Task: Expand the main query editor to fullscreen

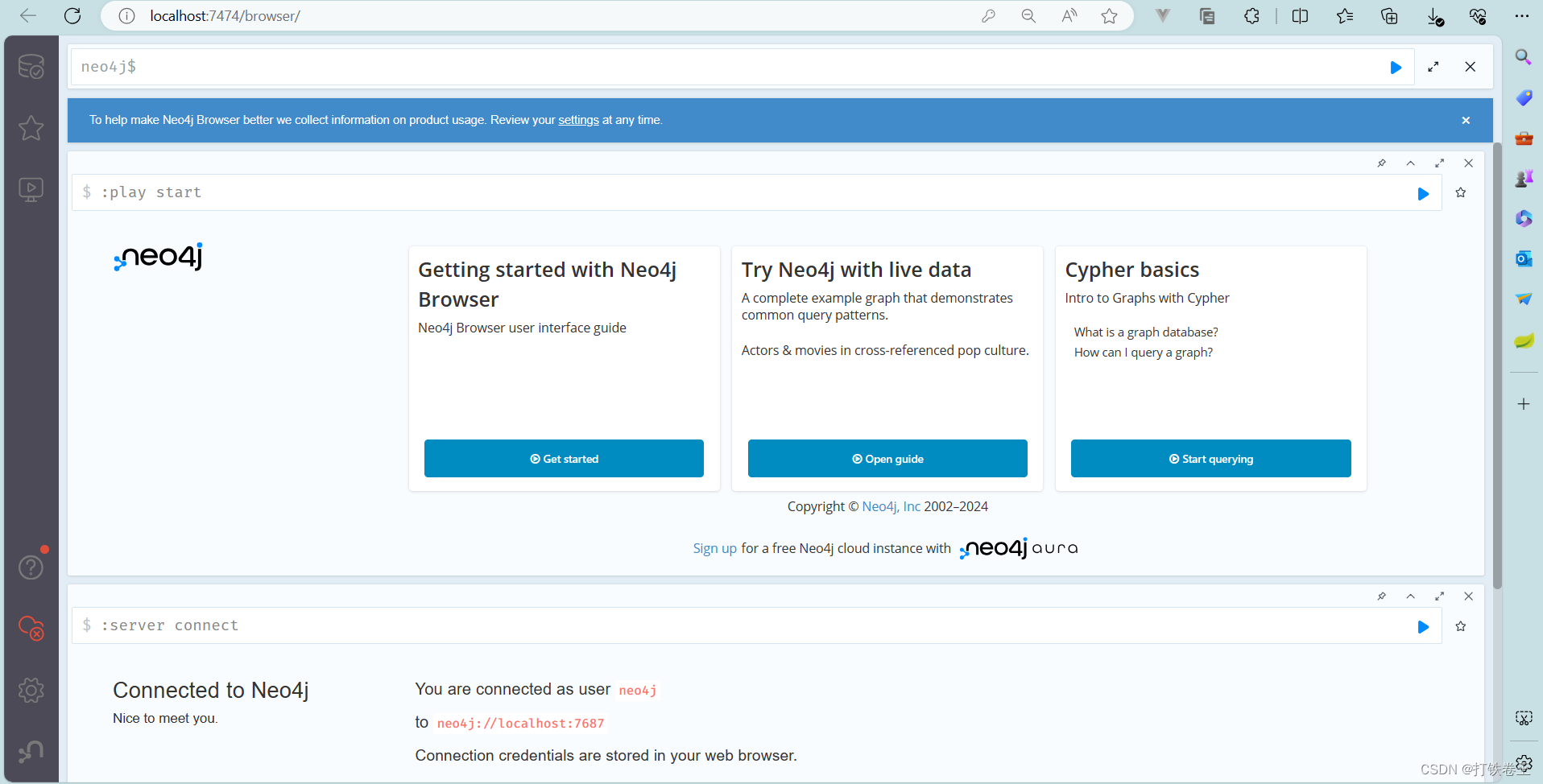Action: [x=1433, y=67]
